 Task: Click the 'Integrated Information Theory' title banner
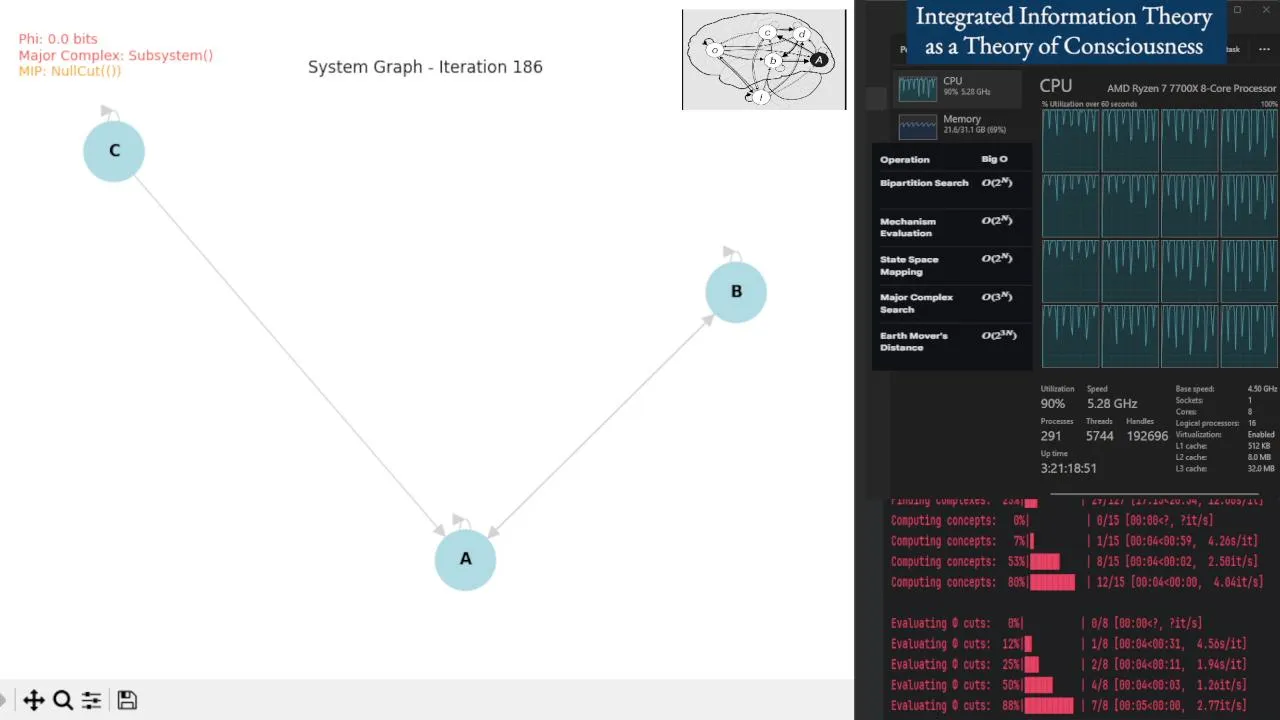click(1065, 31)
